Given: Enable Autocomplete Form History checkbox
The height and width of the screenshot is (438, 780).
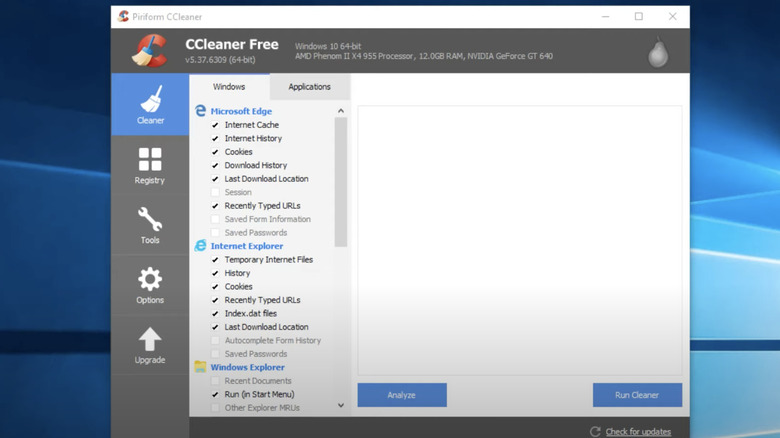Looking at the screenshot, I should [x=215, y=340].
